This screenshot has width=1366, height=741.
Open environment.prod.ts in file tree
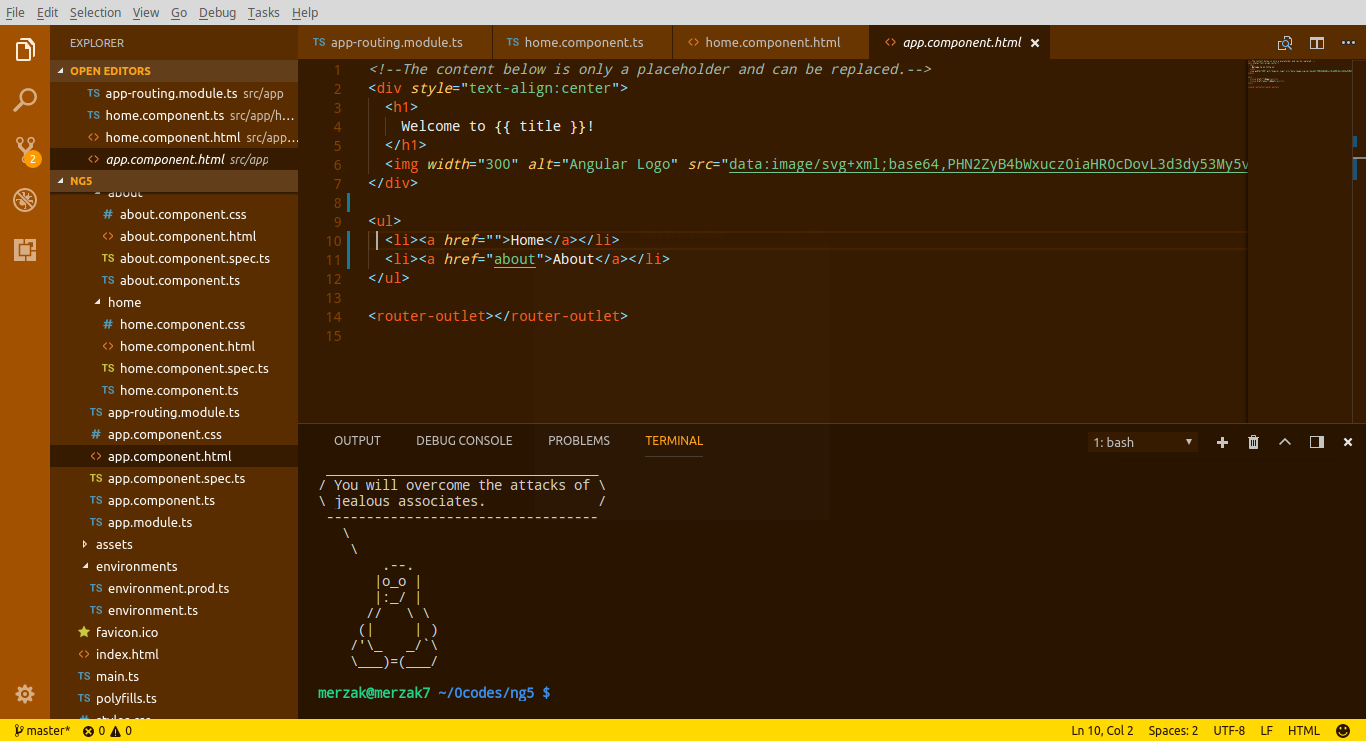(168, 588)
